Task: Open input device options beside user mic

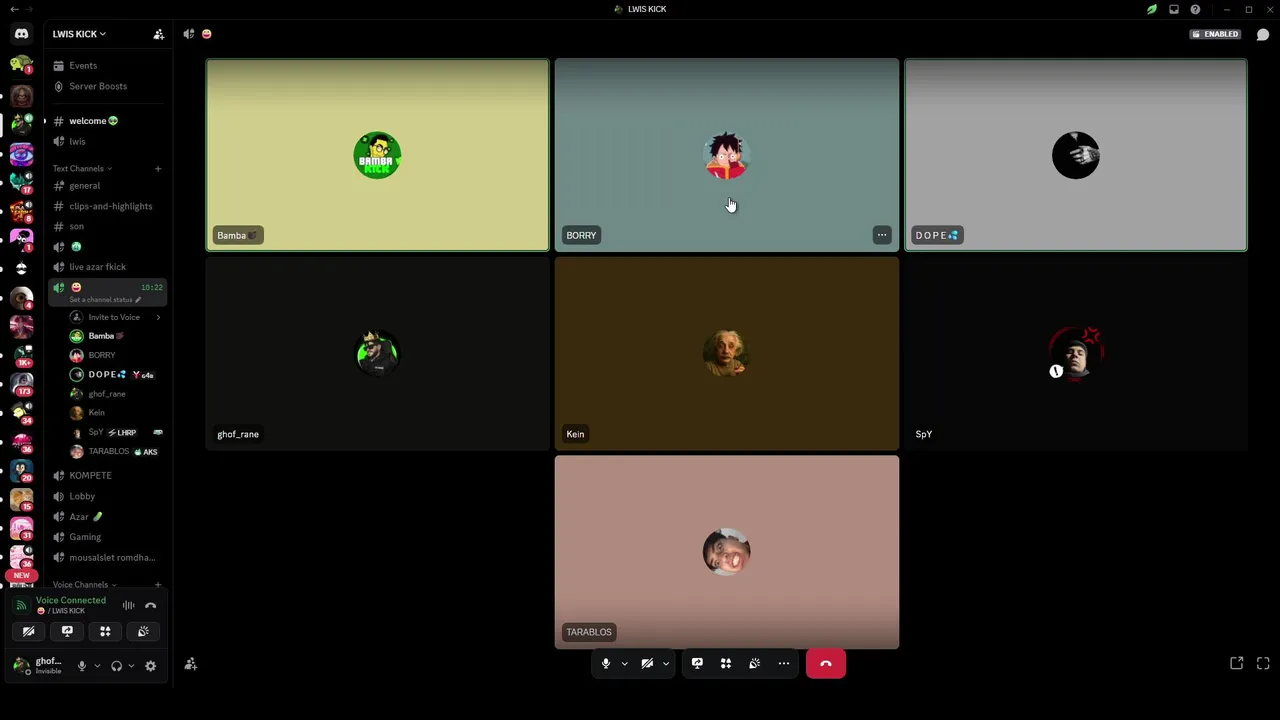Action: coord(97,666)
